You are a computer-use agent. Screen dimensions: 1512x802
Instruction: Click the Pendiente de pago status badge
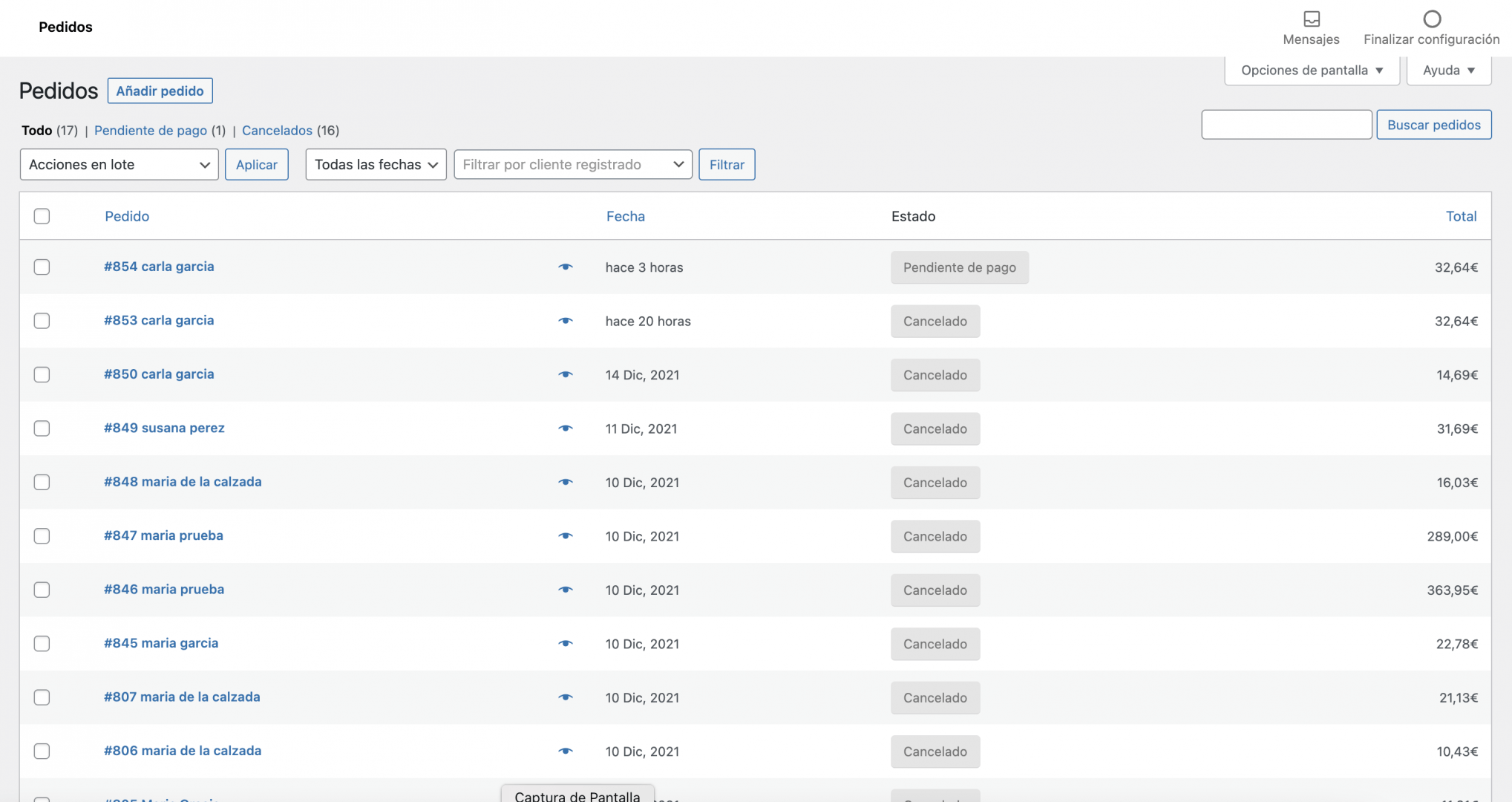point(960,267)
